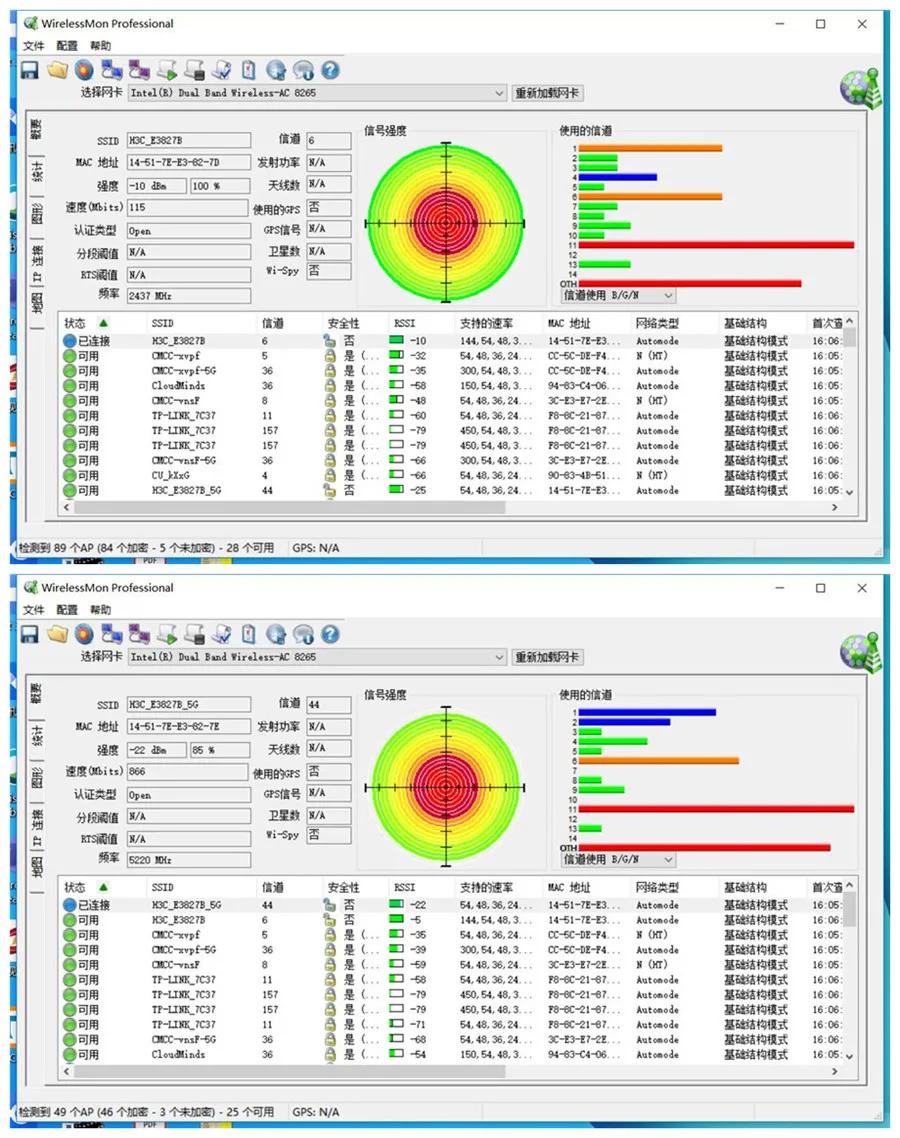Click the stop script icon in the channel 44 window

pos(194,634)
